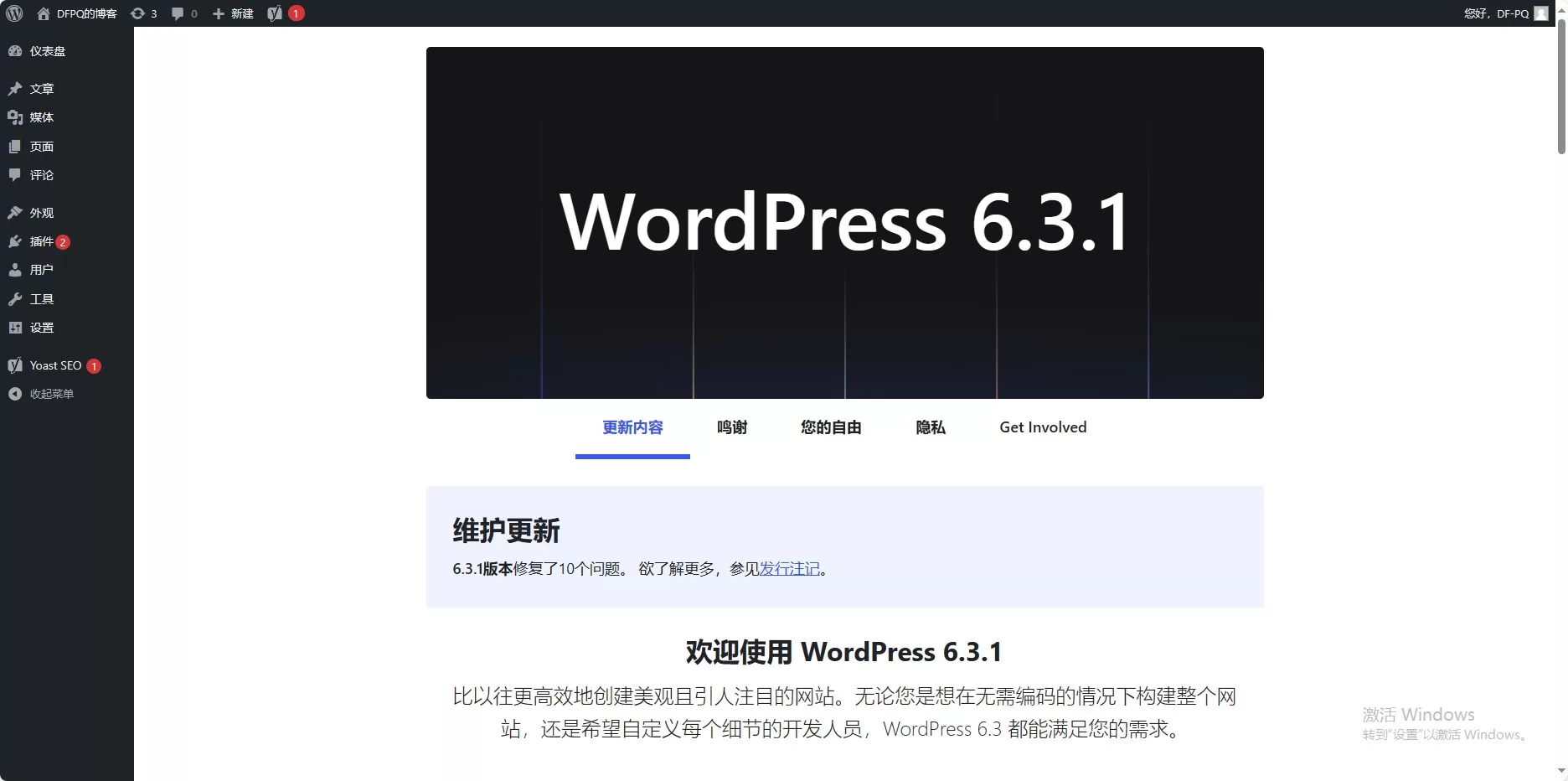Viewport: 1568px width, 781px height.
Task: Expand the 新建 new content dropdown
Action: pos(233,13)
